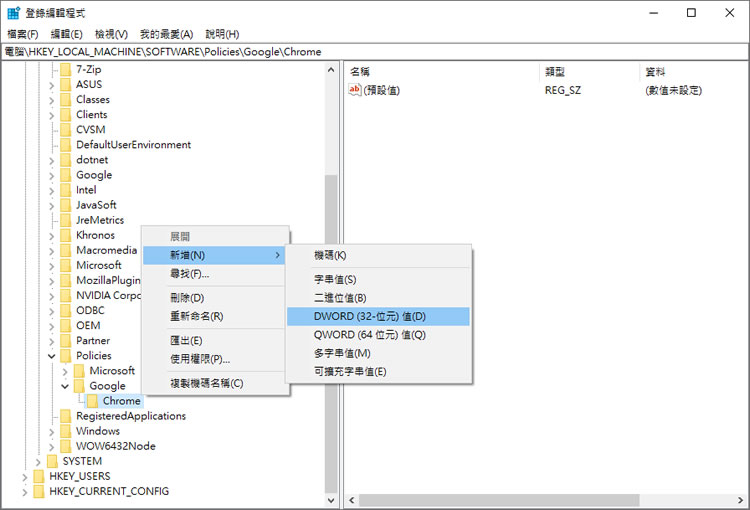Click the OEM folder icon
This screenshot has height=510, width=750.
(66, 326)
